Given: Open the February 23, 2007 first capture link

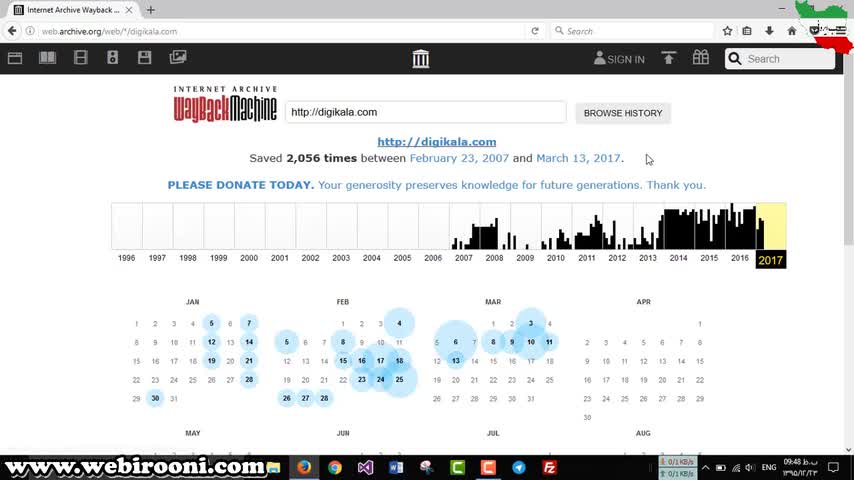Looking at the screenshot, I should pyautogui.click(x=459, y=158).
